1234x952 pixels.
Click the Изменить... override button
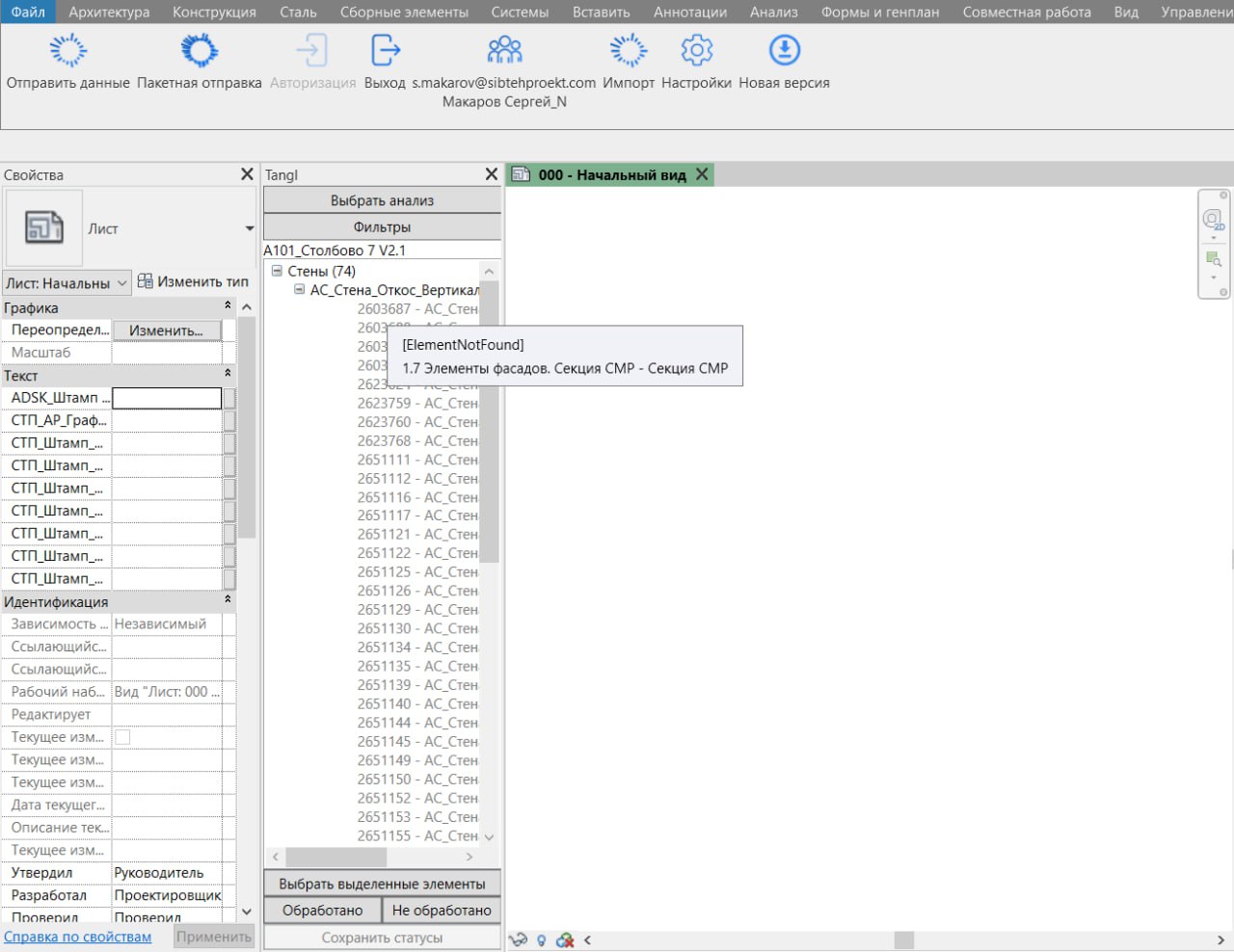coord(167,331)
